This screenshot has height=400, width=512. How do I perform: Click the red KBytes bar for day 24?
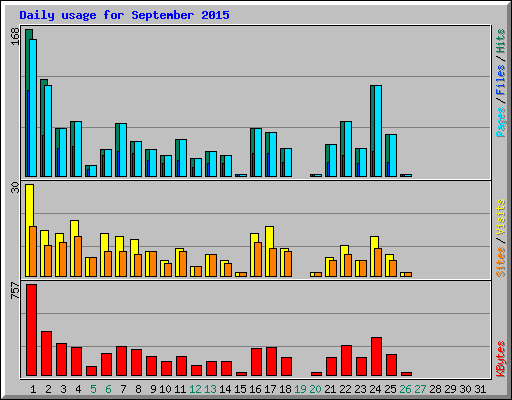(376, 357)
